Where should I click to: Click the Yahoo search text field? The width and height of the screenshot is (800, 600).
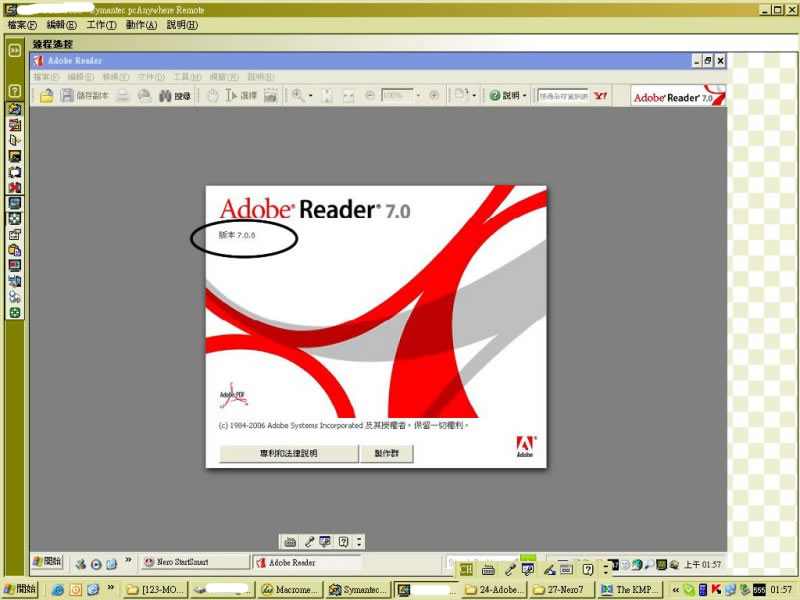click(x=563, y=96)
